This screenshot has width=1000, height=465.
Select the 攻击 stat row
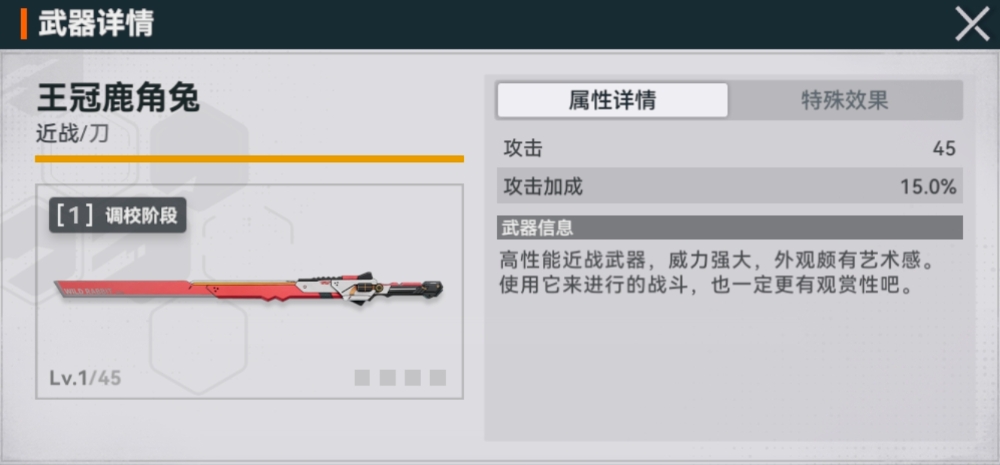pos(729,149)
